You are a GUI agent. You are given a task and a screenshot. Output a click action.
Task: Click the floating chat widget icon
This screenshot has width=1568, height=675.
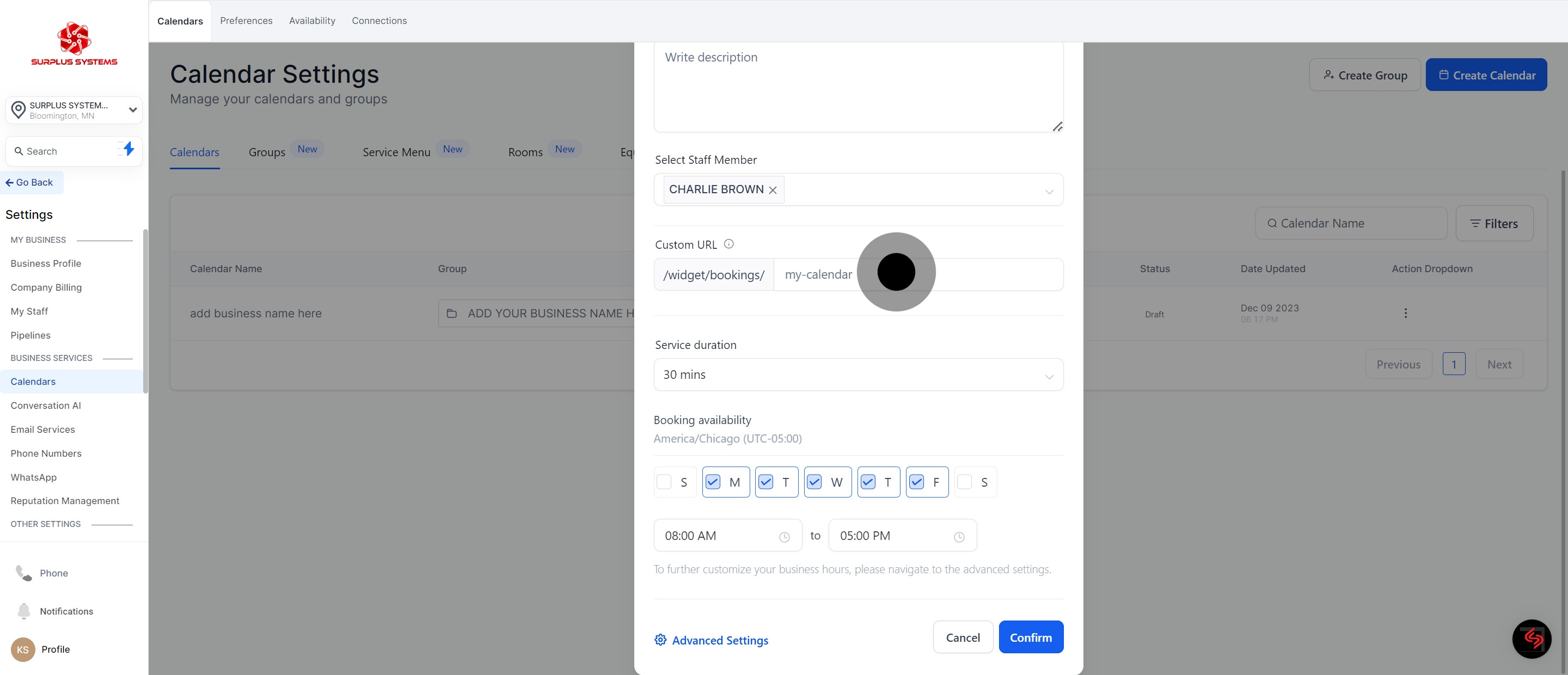click(1532, 639)
